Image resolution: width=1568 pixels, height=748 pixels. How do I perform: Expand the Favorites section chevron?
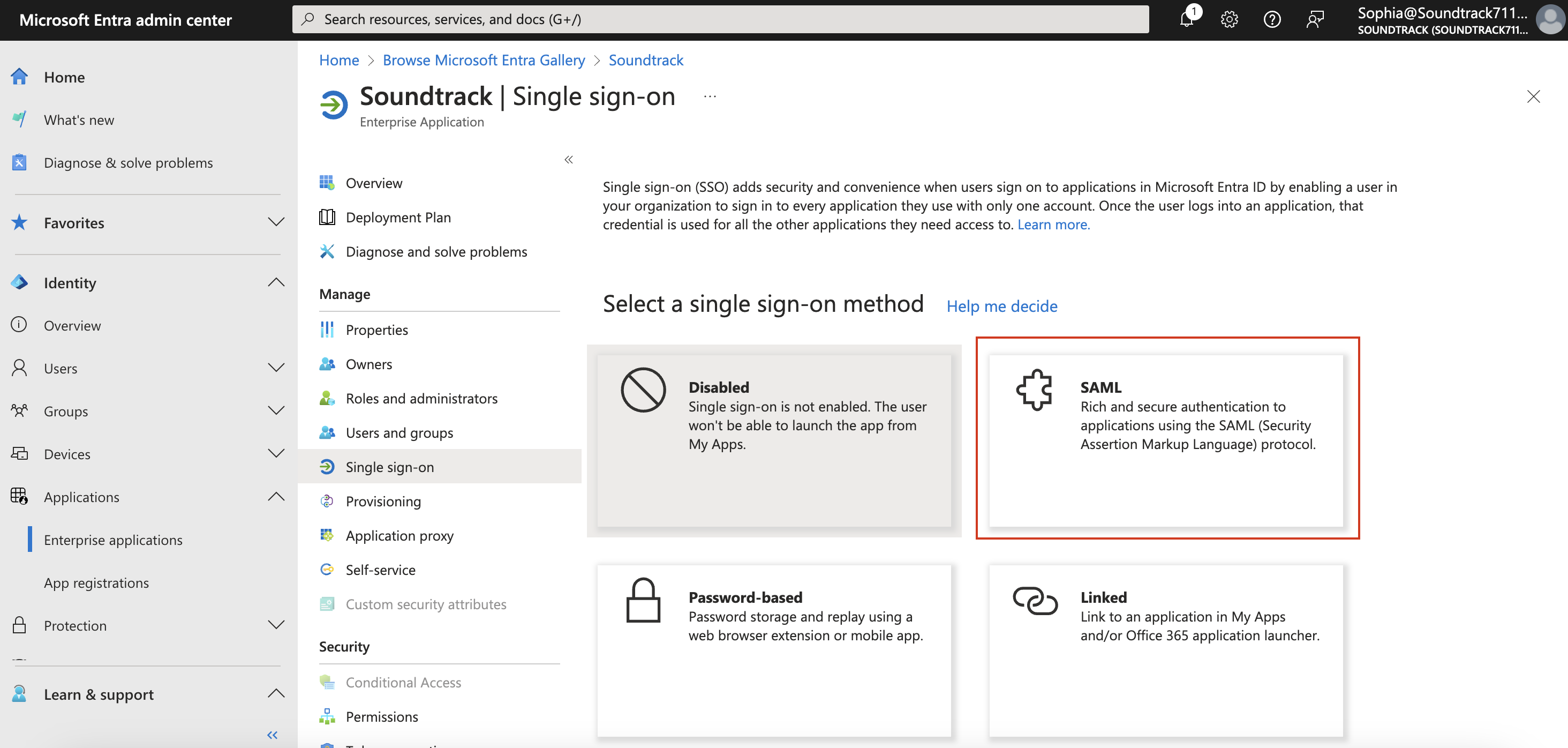tap(276, 222)
